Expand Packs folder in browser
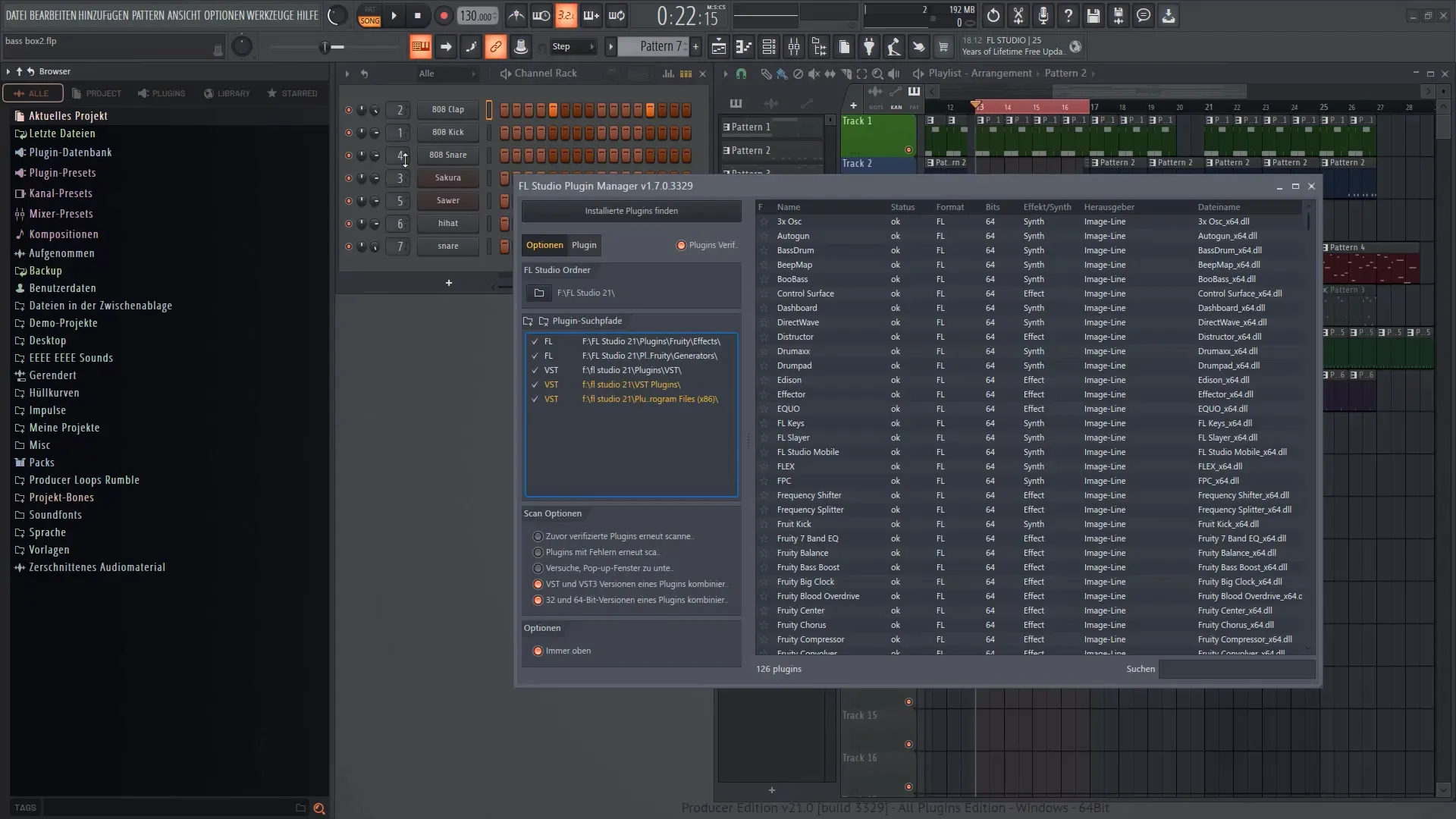The width and height of the screenshot is (1456, 819). click(42, 462)
